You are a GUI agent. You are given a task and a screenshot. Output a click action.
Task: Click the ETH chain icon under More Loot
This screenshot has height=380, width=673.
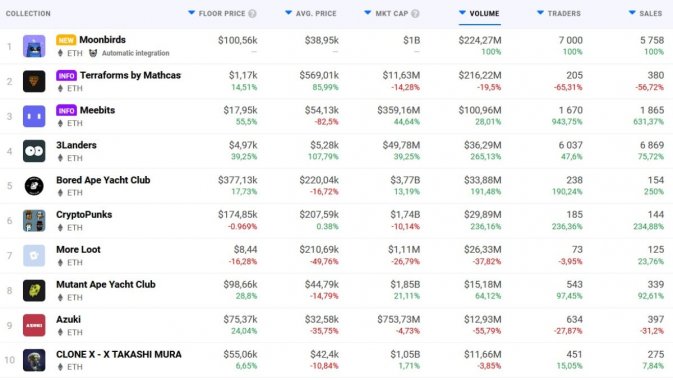pyautogui.click(x=60, y=262)
